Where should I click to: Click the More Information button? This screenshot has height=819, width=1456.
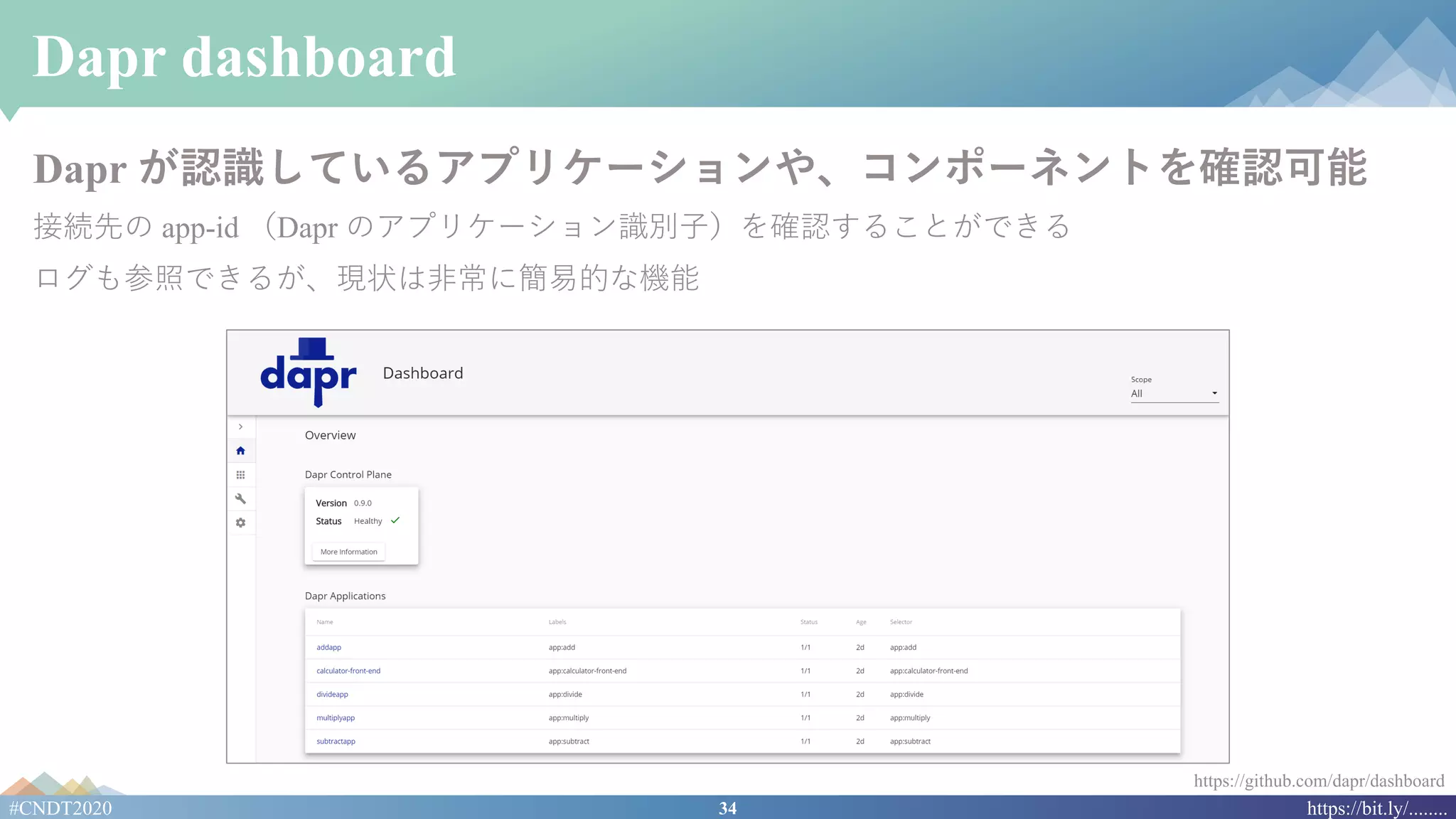(x=348, y=552)
